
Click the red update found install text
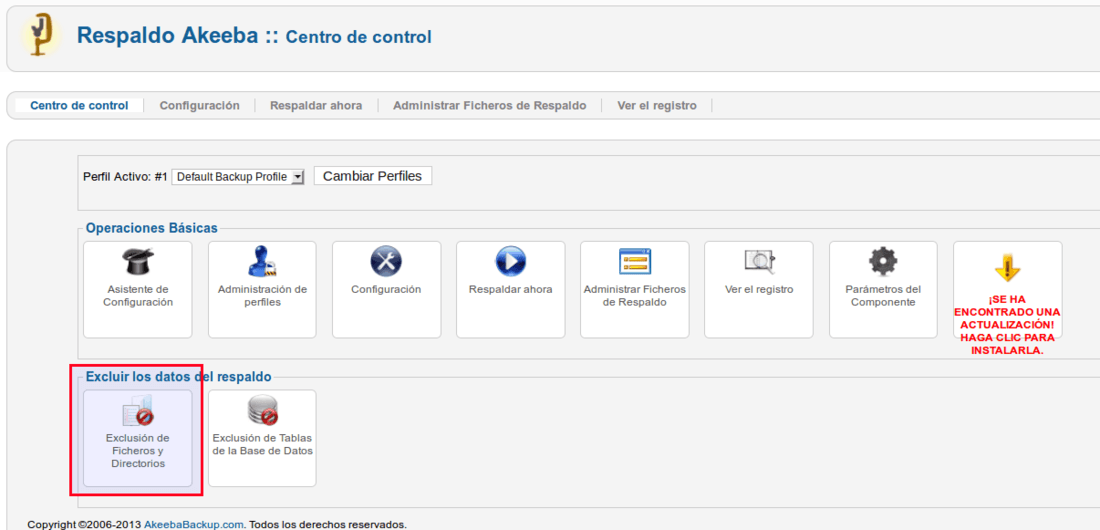pyautogui.click(x=1007, y=325)
